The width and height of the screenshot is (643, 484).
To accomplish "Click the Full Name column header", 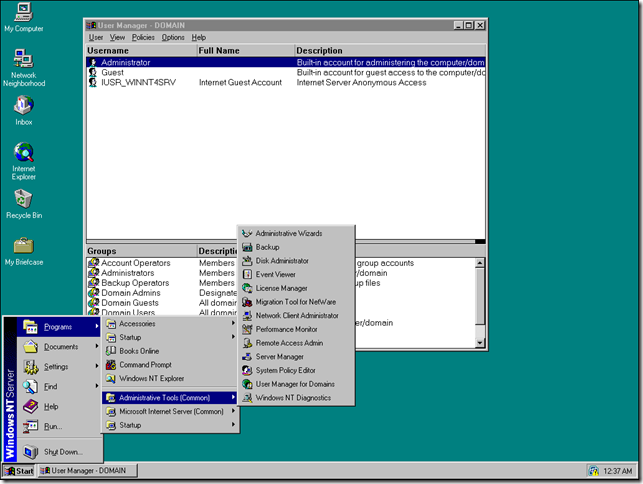I will 245,50.
